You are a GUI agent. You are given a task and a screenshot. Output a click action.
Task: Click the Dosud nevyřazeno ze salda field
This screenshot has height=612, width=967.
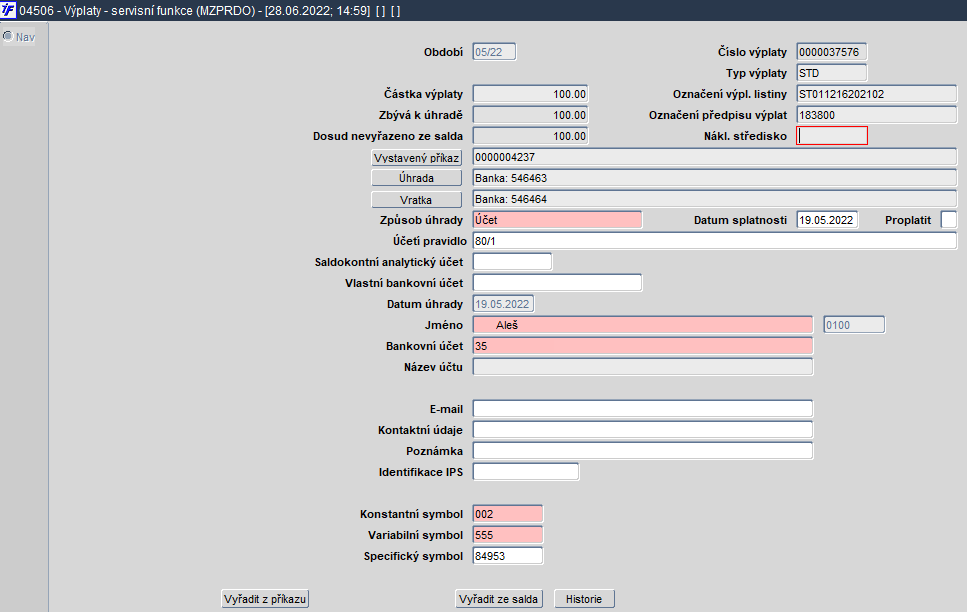tap(530, 136)
